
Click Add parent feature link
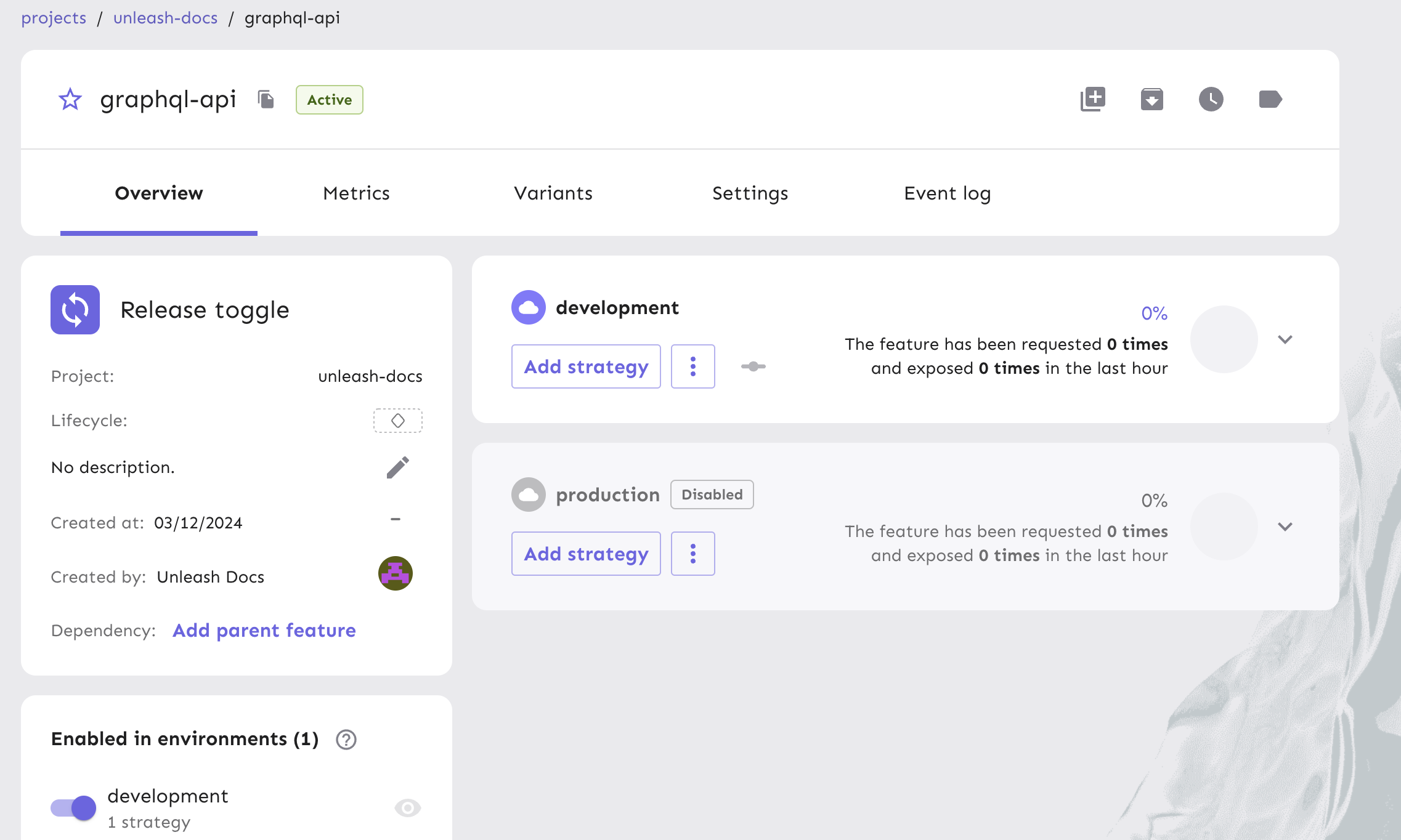click(x=264, y=630)
